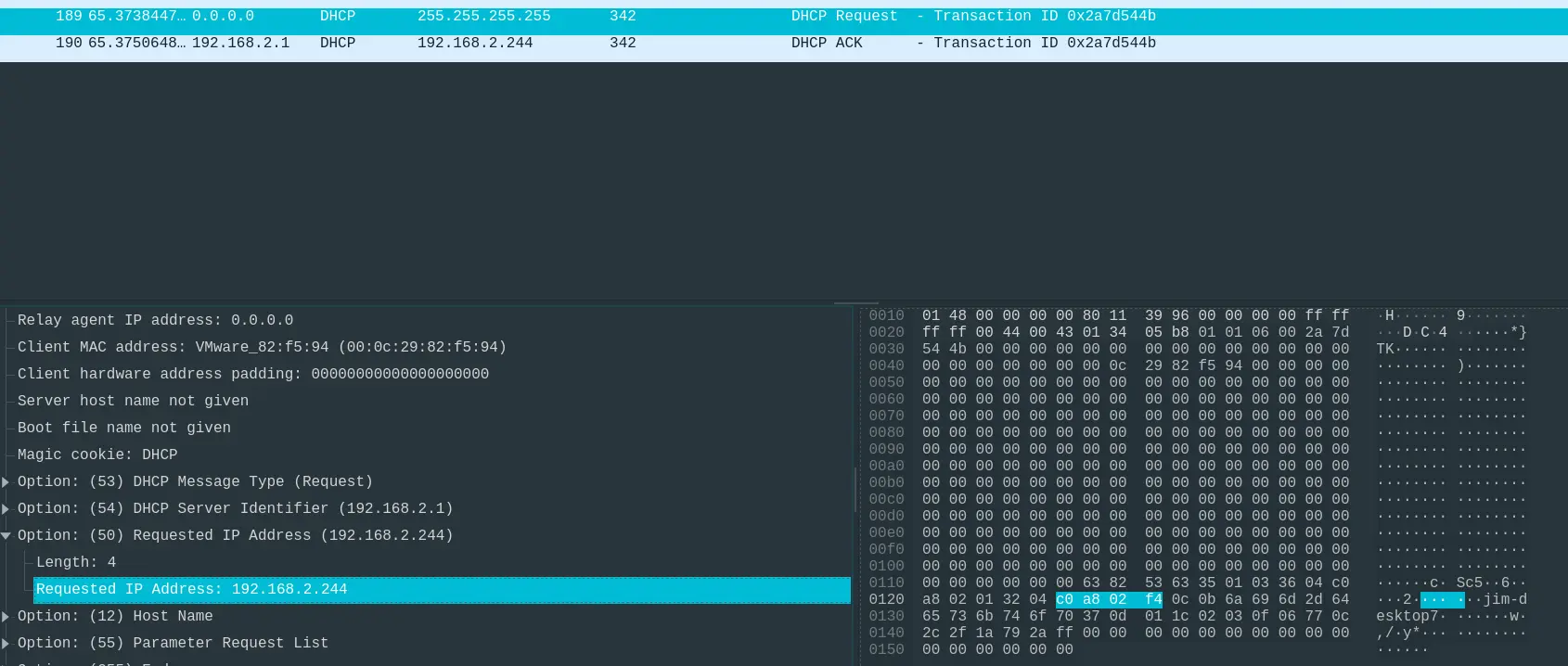The height and width of the screenshot is (666, 1568).
Task: Click the Client MAC address line
Action: click(262, 347)
